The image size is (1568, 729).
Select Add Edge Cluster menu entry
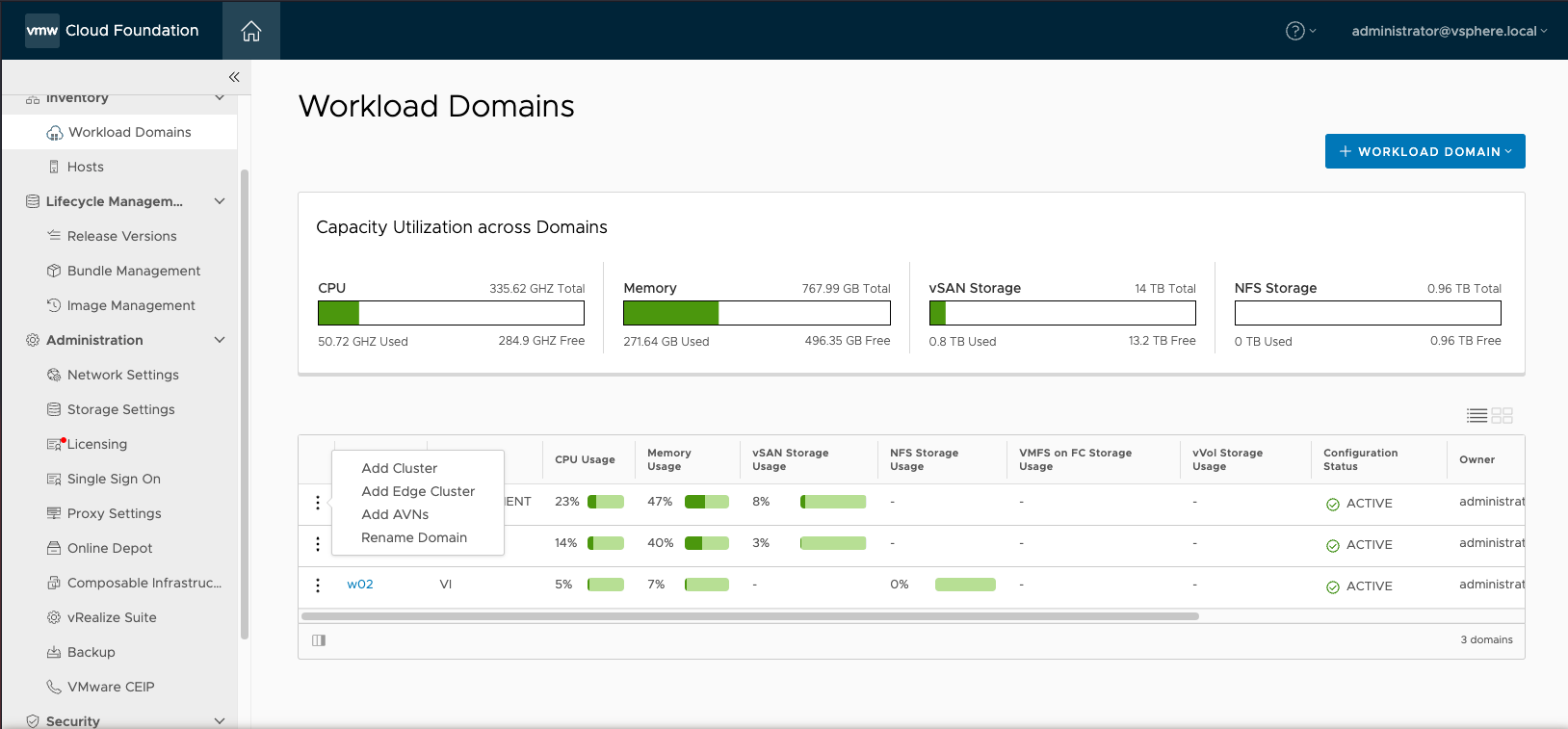point(418,491)
